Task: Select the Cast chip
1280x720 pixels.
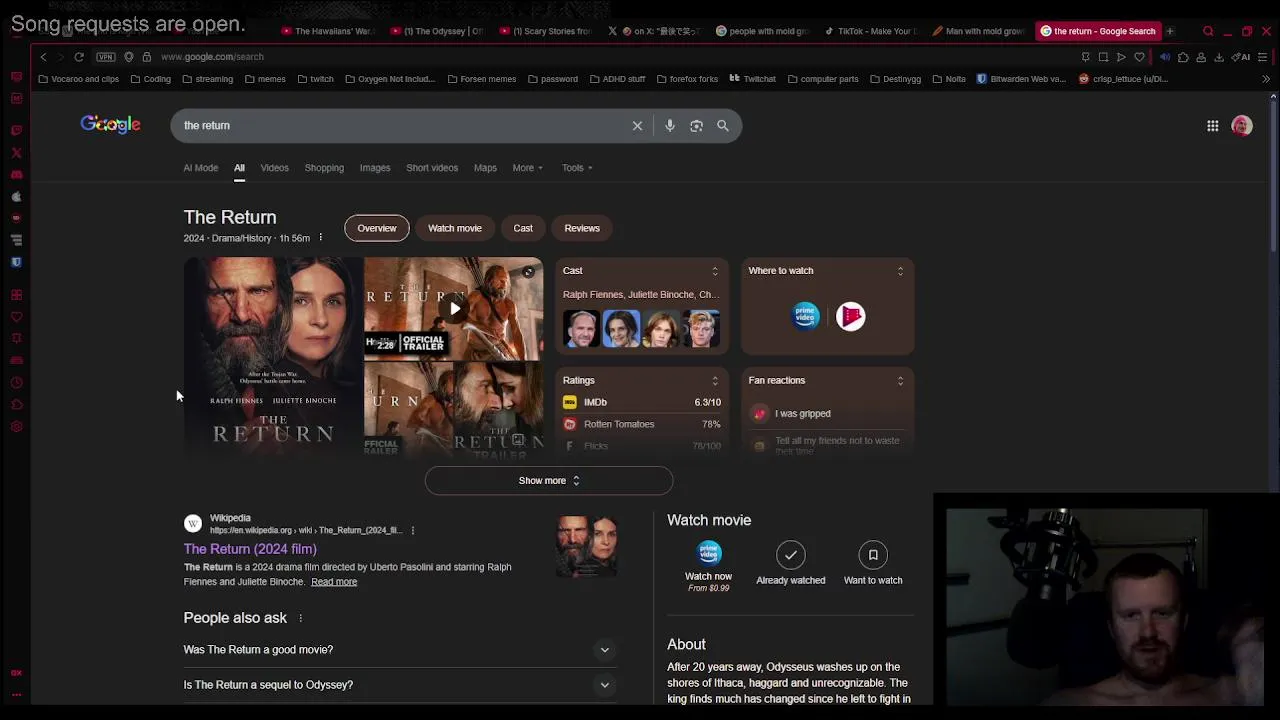Action: pos(523,228)
